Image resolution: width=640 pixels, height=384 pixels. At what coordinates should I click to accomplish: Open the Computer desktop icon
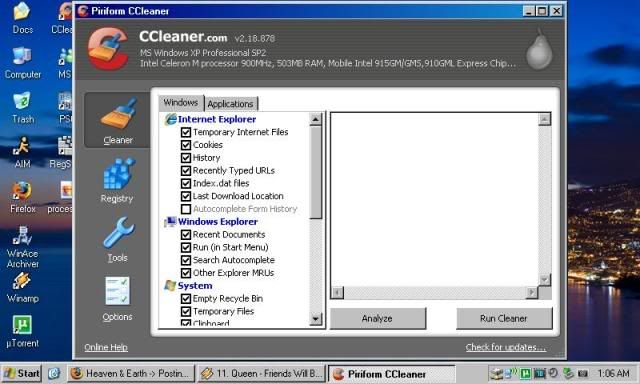(23, 63)
